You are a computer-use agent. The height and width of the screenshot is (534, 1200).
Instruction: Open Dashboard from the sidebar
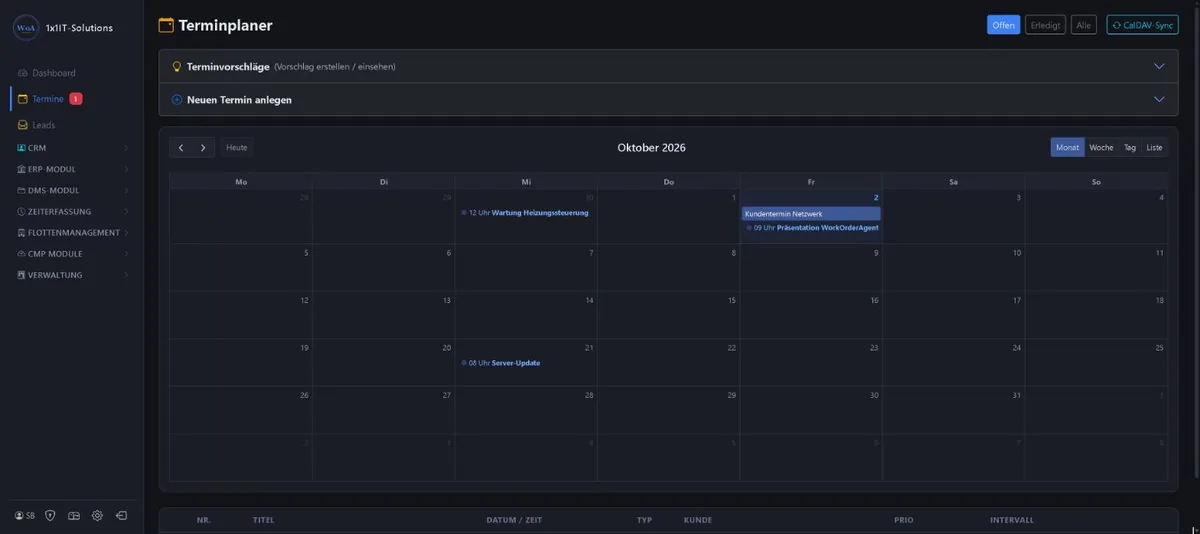tap(46, 73)
